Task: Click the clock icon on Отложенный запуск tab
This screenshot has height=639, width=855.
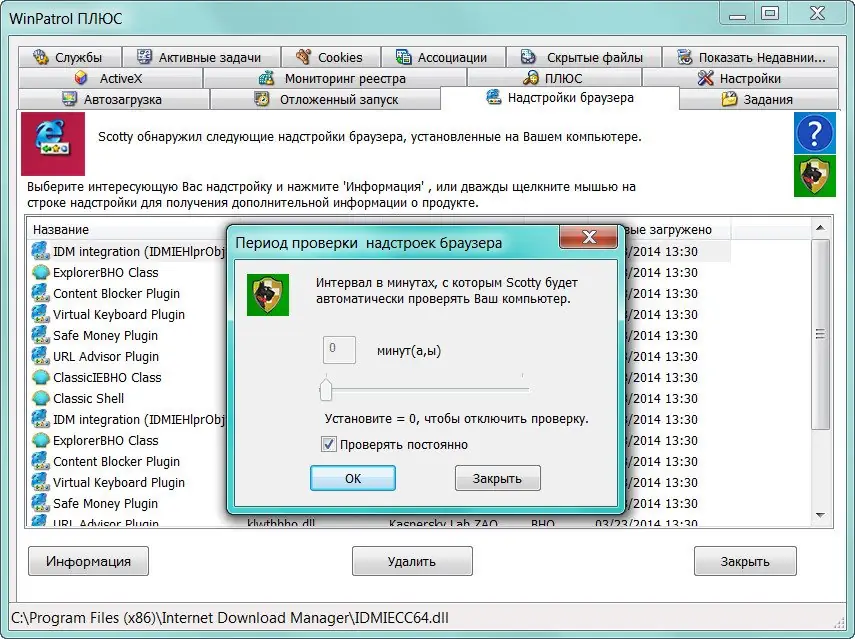Action: coord(262,99)
